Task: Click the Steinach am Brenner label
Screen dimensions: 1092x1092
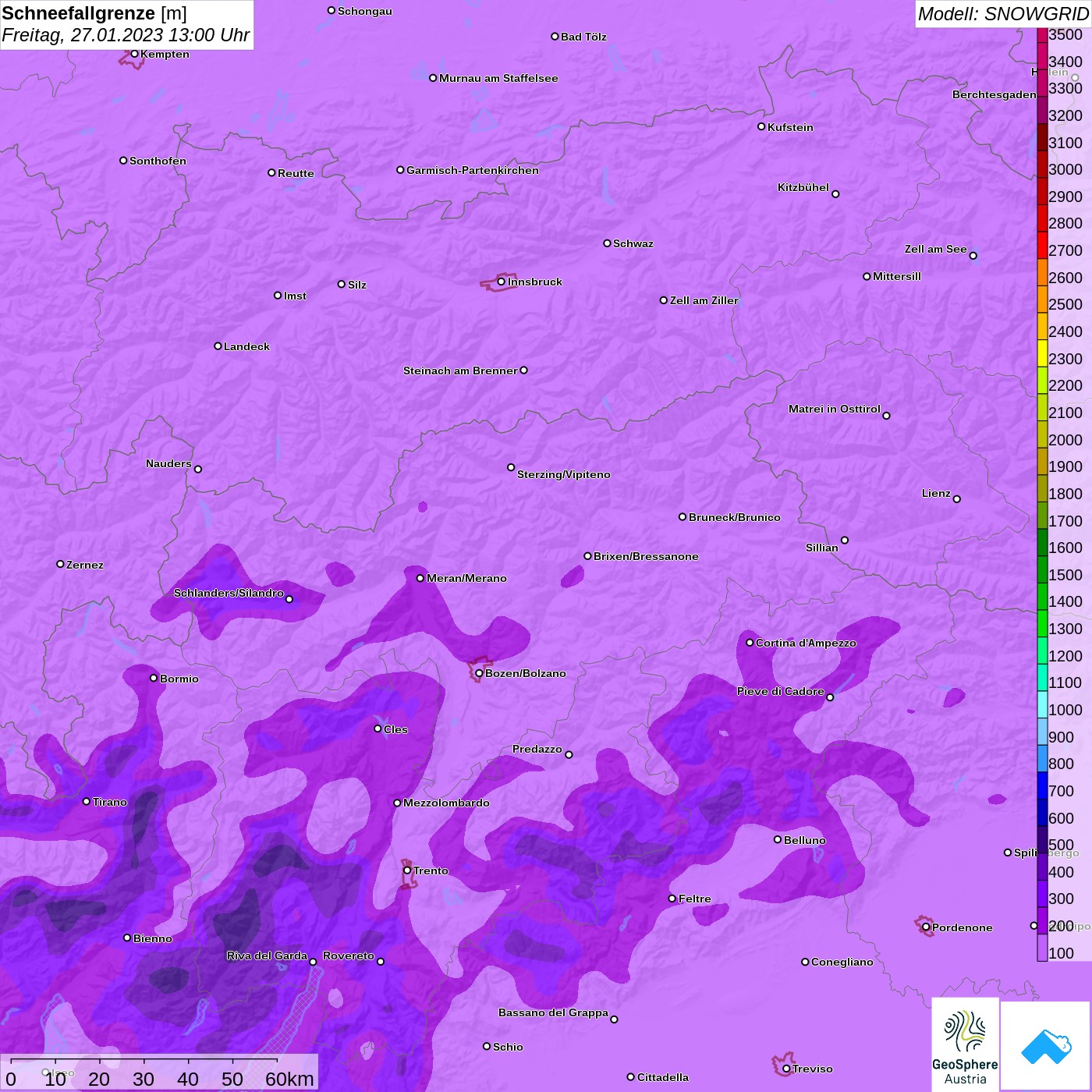Action: click(x=460, y=370)
